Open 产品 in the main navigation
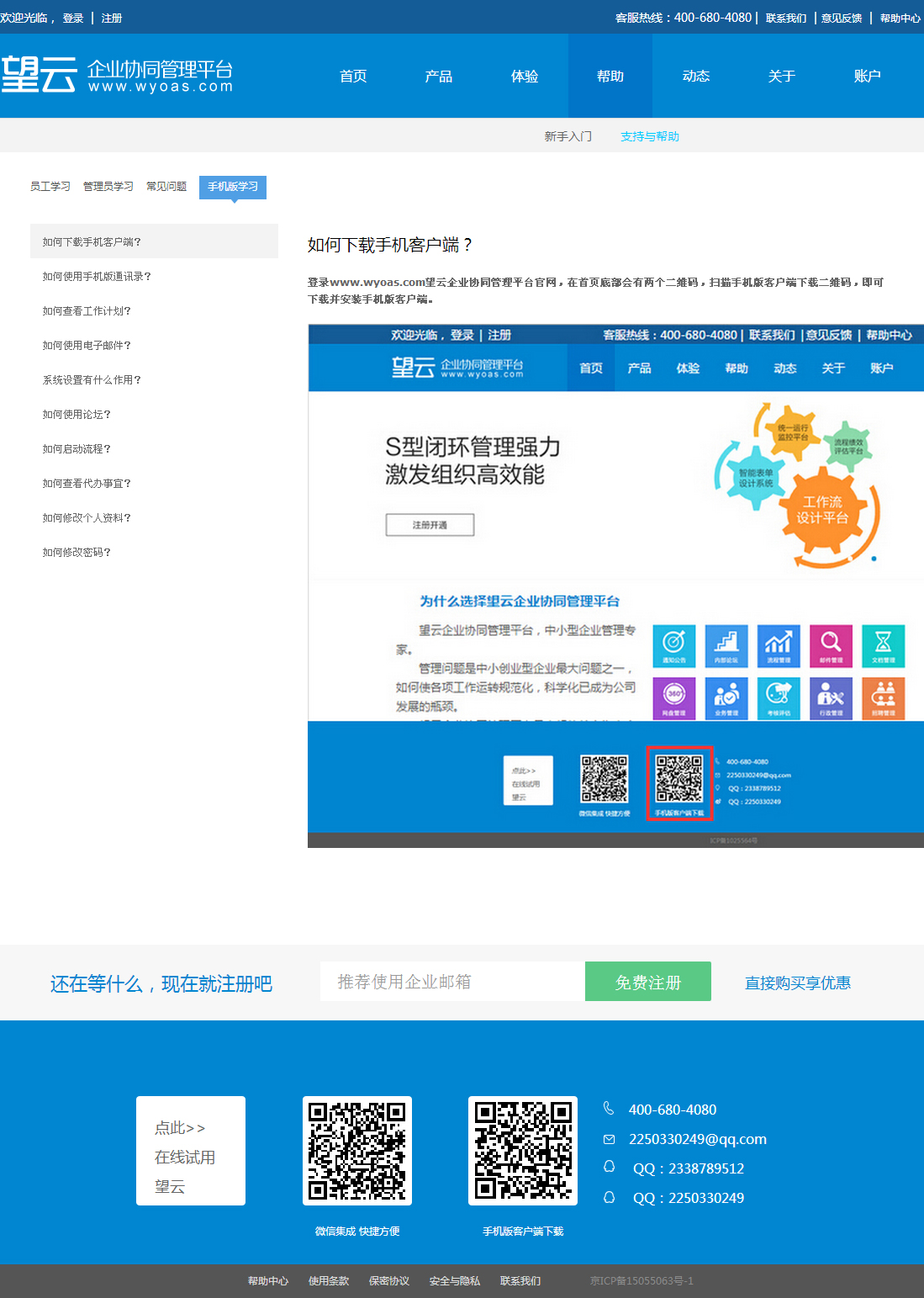Screen dimensions: 924x1298 [x=439, y=76]
